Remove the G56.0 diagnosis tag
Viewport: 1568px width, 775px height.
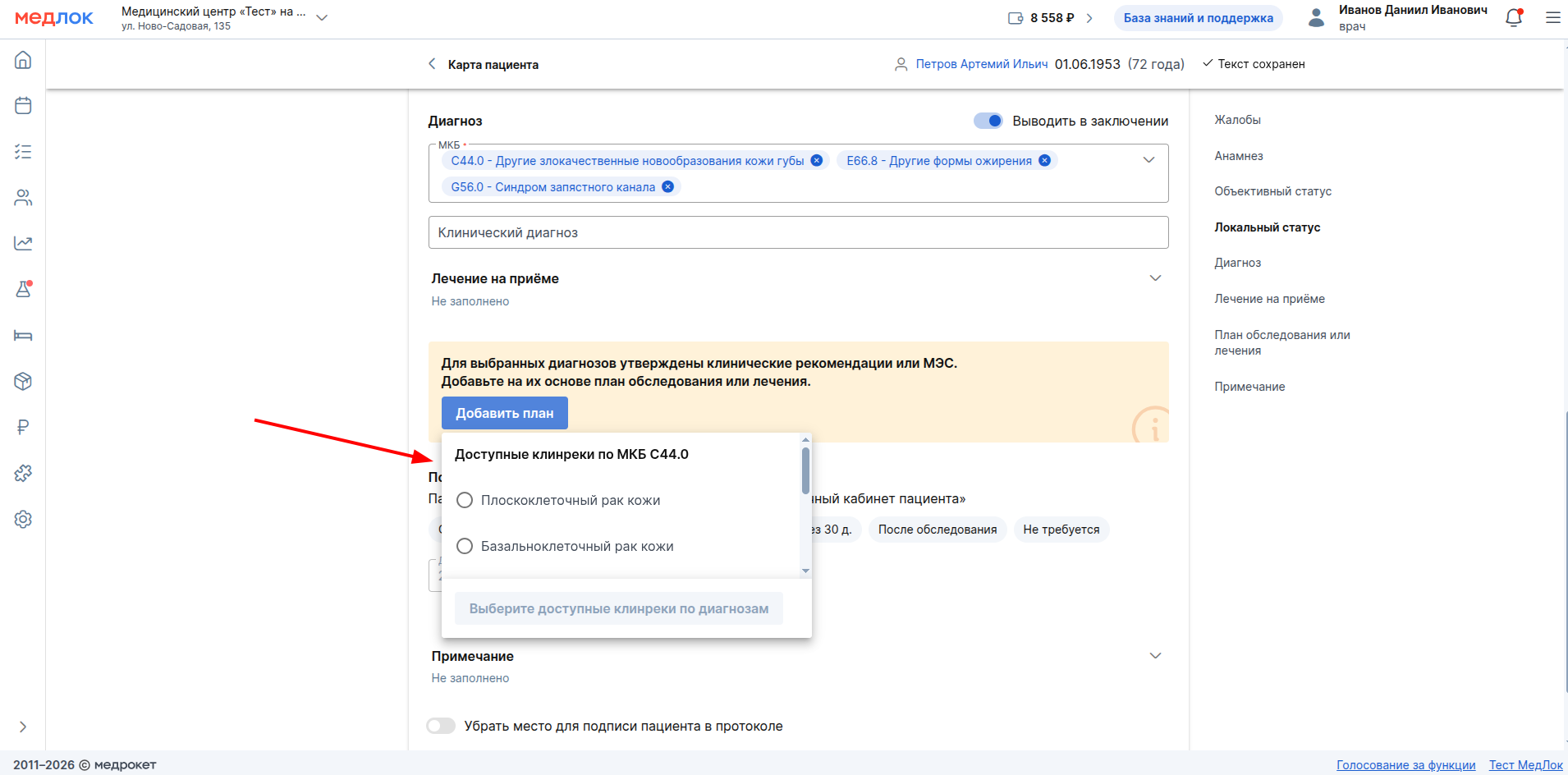coord(668,187)
